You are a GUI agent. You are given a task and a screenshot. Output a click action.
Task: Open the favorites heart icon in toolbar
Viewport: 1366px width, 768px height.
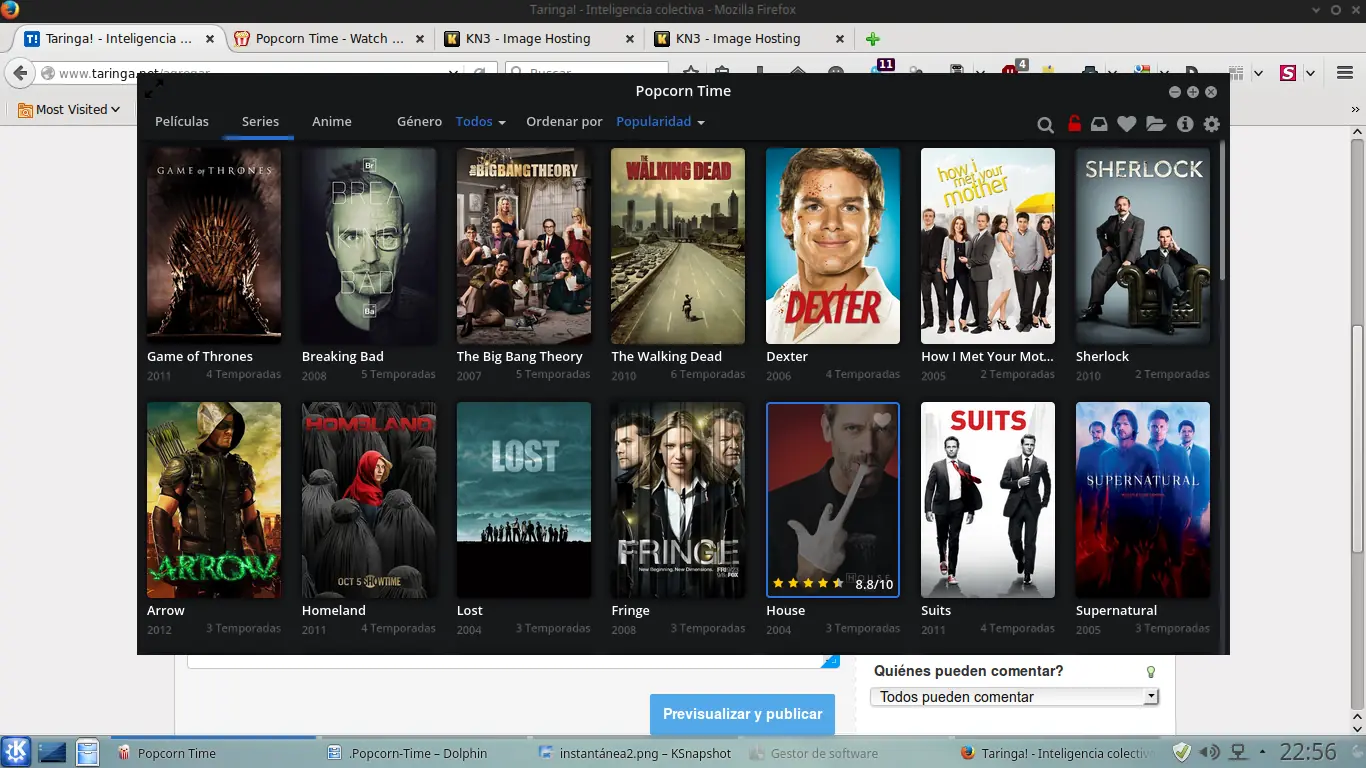[x=1127, y=124]
